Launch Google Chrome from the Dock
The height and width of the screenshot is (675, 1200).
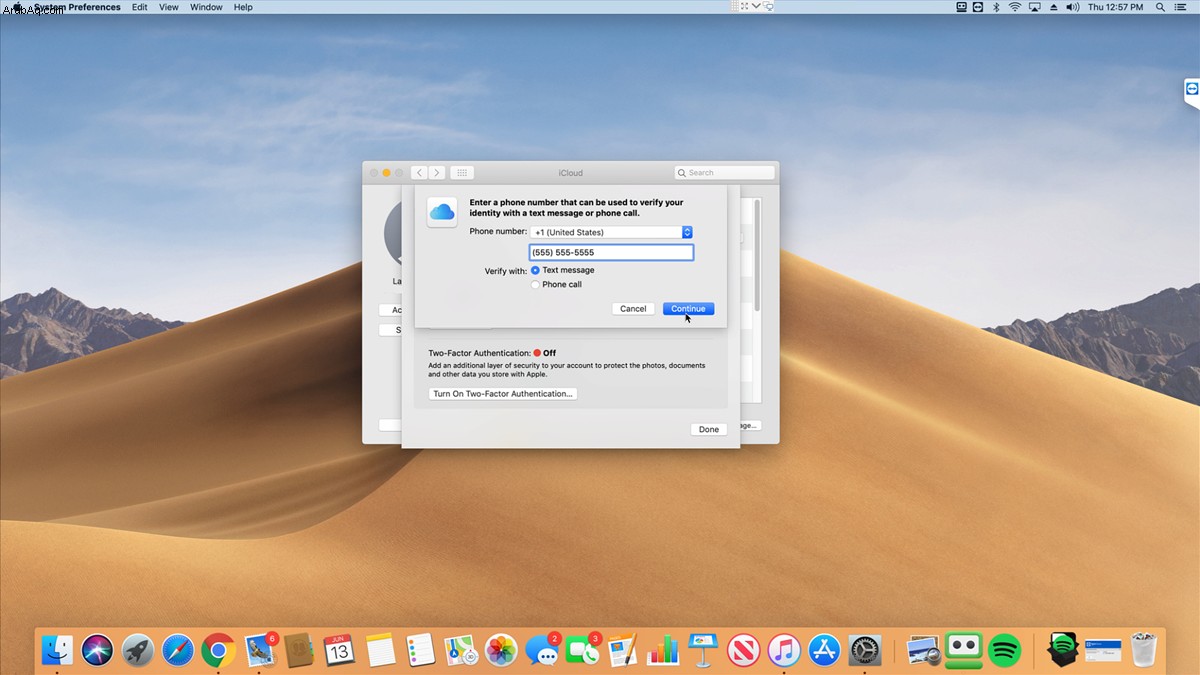[218, 650]
